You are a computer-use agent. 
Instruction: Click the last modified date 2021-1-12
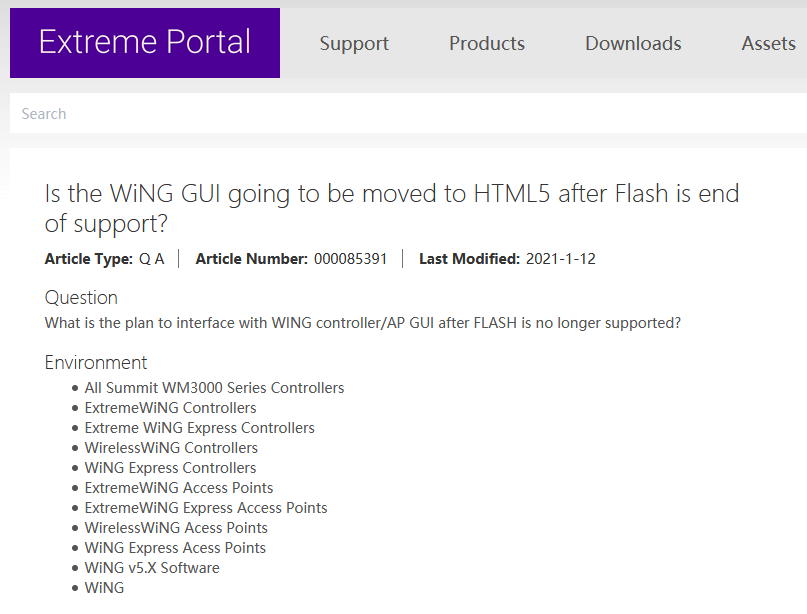(x=560, y=259)
